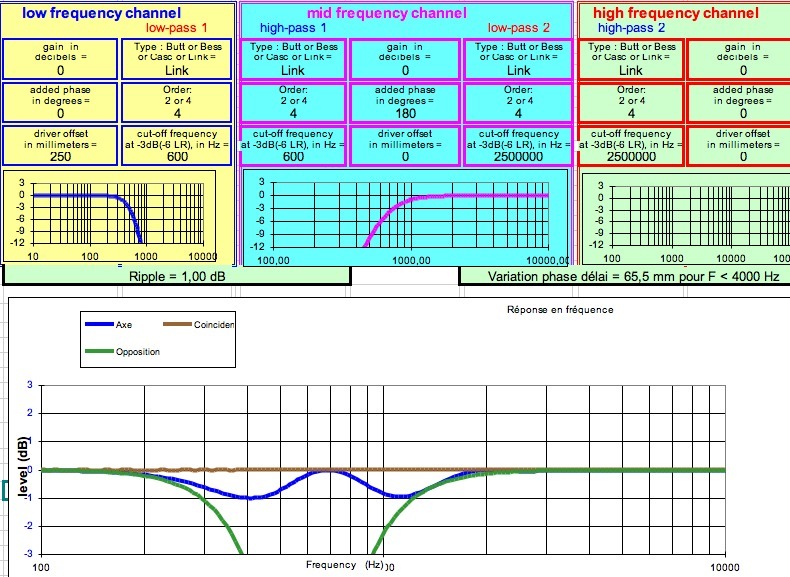Select the low-pass 1 filter Type cell
The height and width of the screenshot is (577, 790).
coord(177,59)
